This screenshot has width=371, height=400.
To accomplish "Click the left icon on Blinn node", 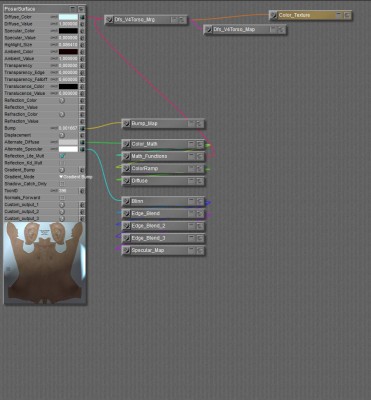I will pyautogui.click(x=126, y=202).
